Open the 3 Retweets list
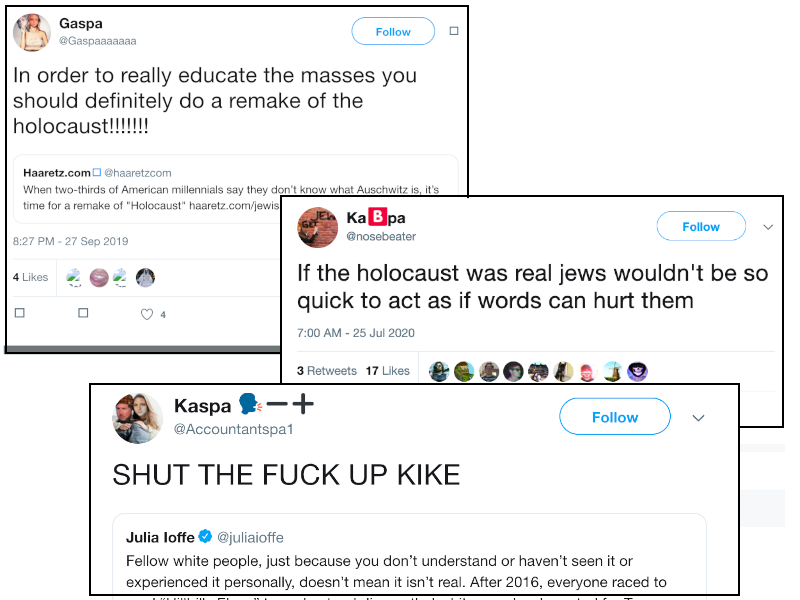Viewport: 800px width, 600px height. pyautogui.click(x=327, y=371)
